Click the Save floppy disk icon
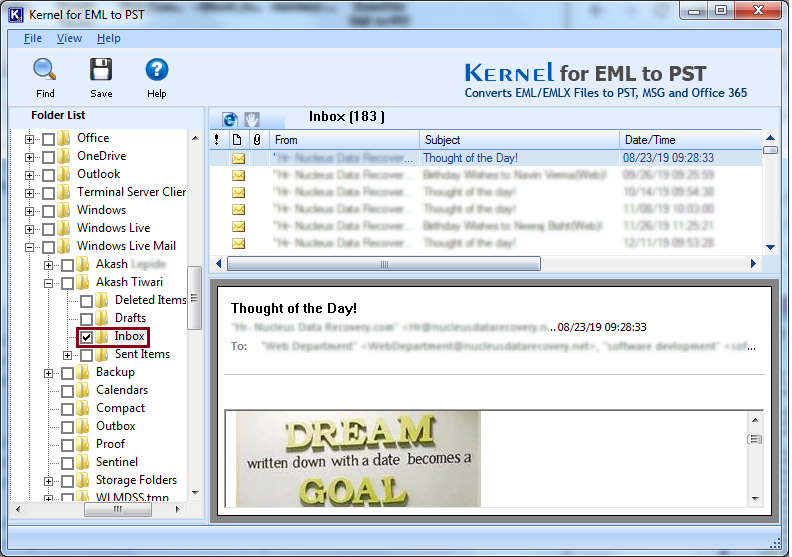Image resolution: width=792 pixels, height=557 pixels. coord(101,70)
